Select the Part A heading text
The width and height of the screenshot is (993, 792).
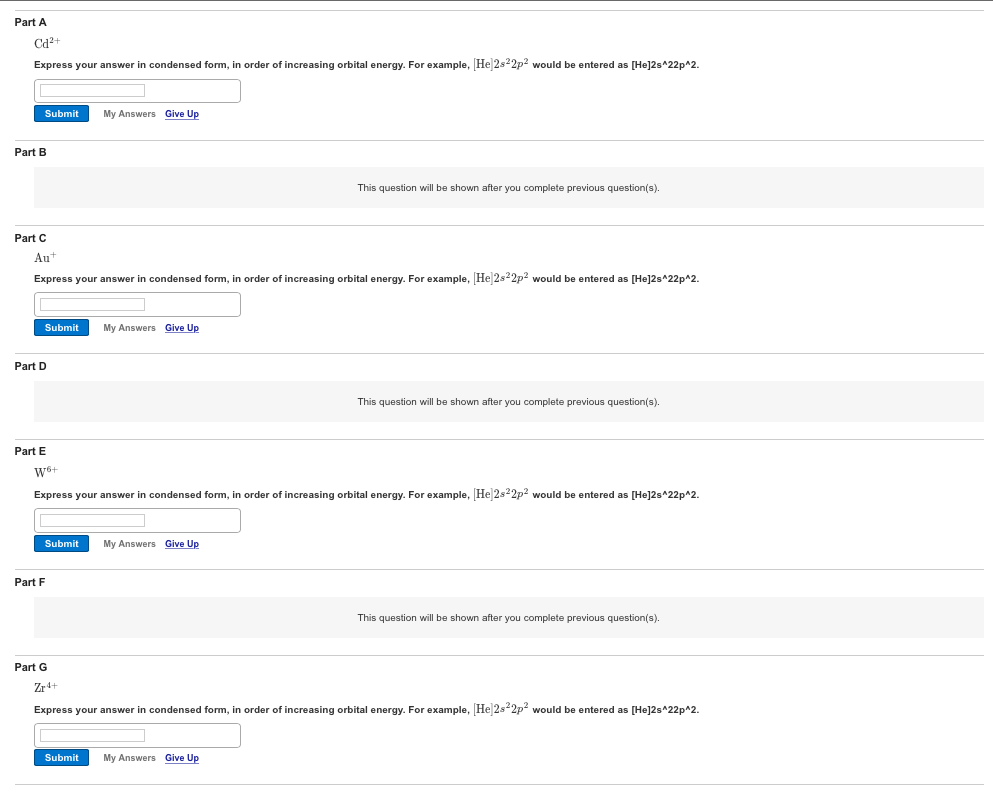(30, 22)
